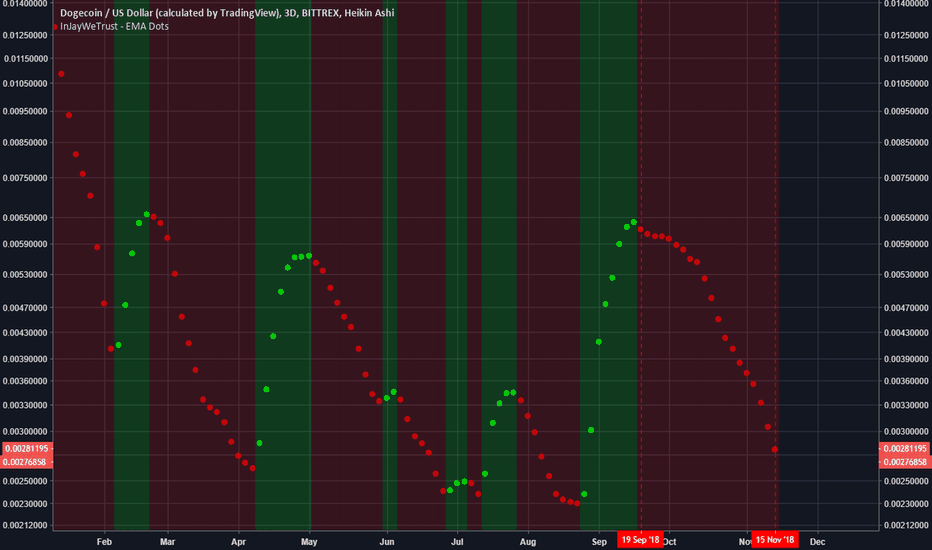The height and width of the screenshot is (550, 932).
Task: Click the right 0.00330000 price axis label
Action: click(x=906, y=406)
